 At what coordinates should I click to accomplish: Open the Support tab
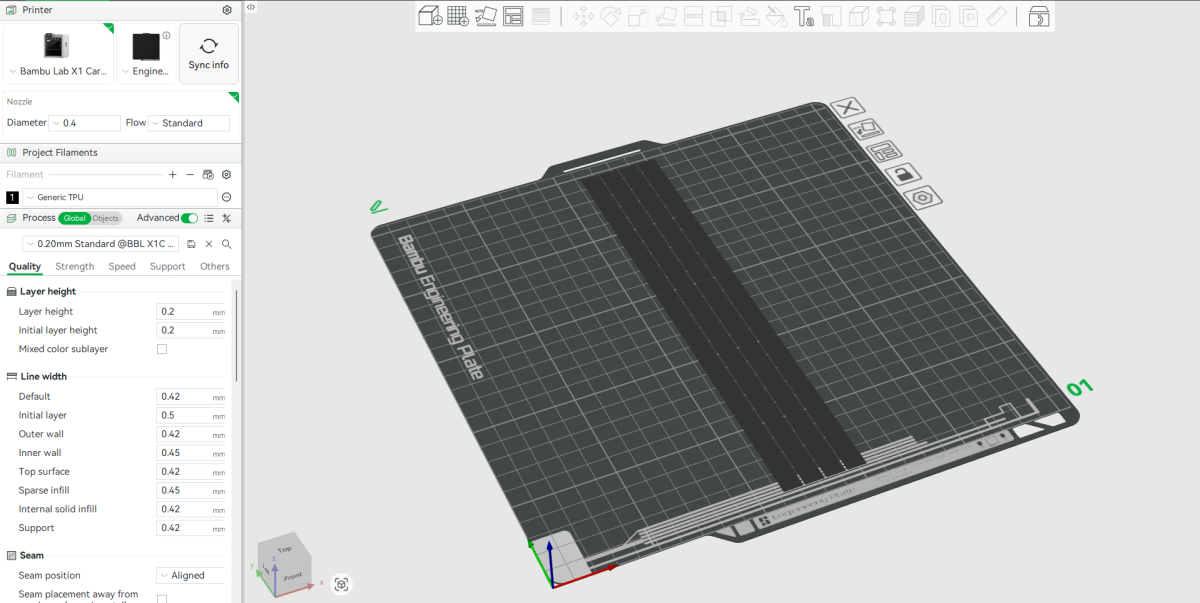click(168, 266)
